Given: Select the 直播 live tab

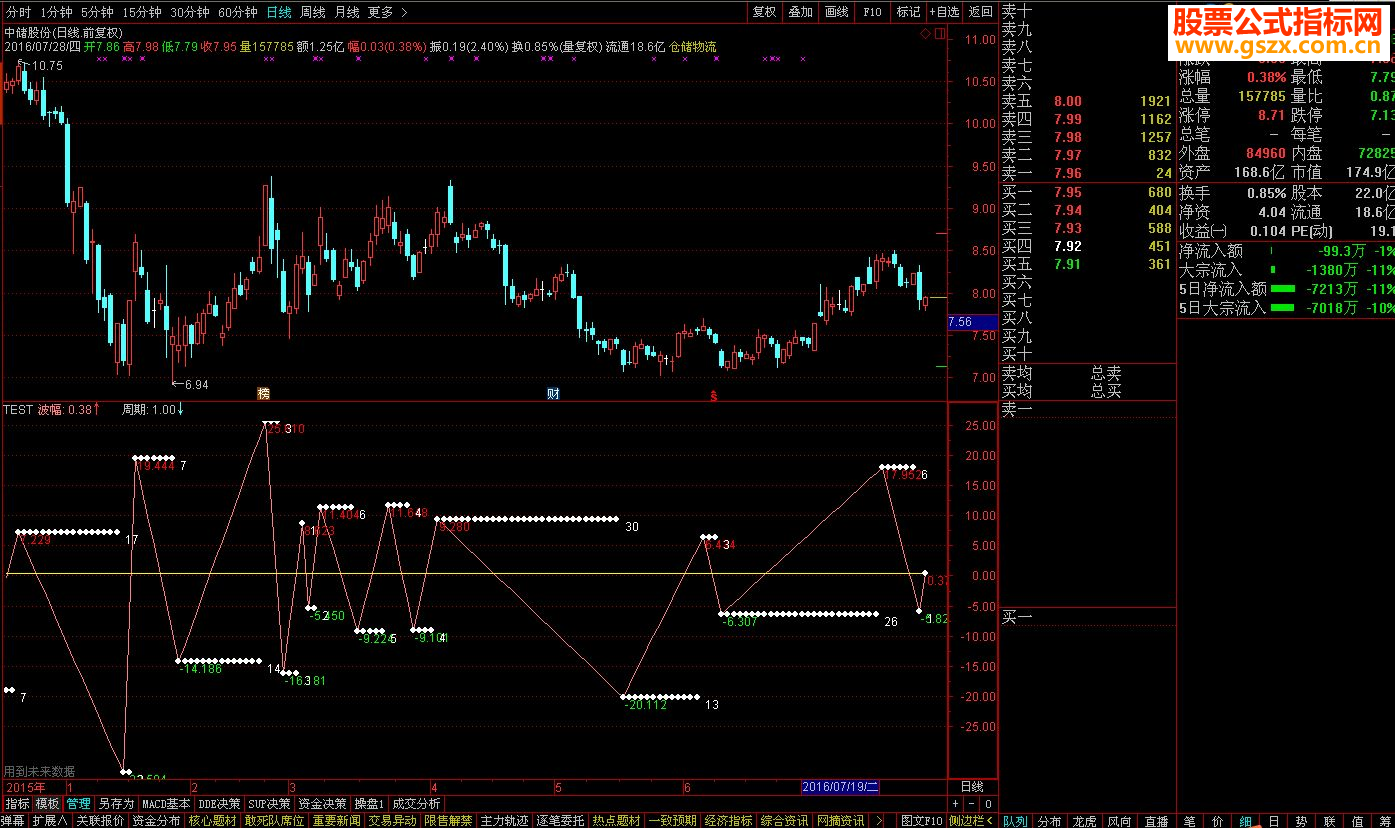Looking at the screenshot, I should pos(1156,821).
